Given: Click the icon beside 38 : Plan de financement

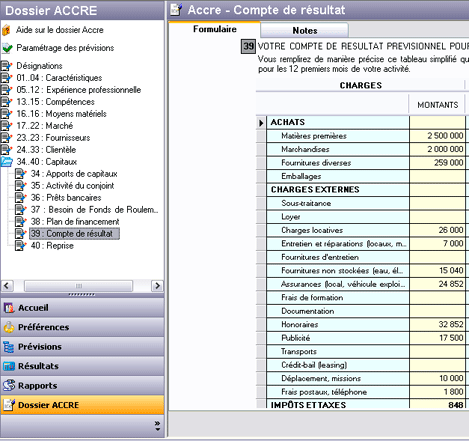Looking at the screenshot, I should 21,222.
